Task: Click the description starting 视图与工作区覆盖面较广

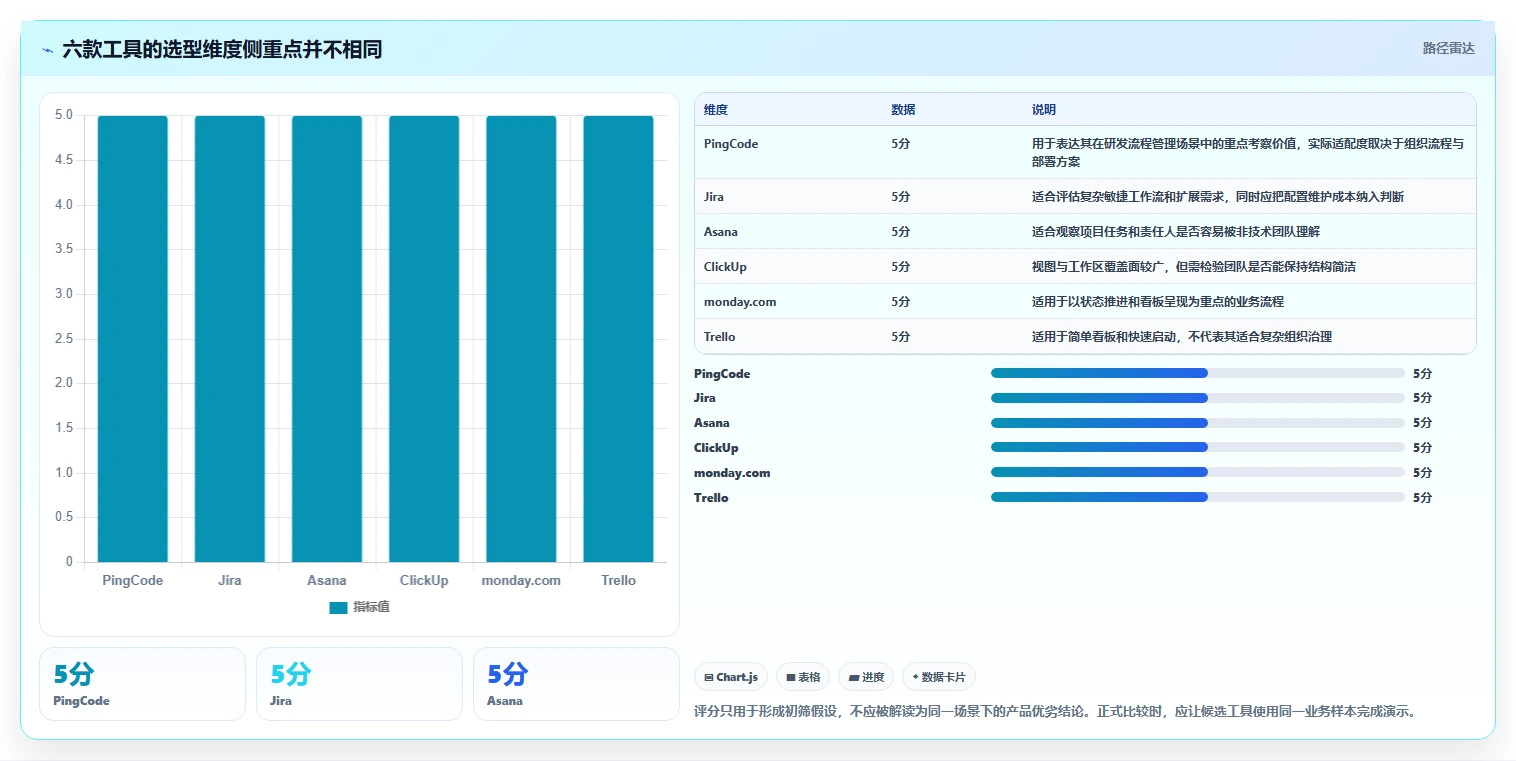Action: (x=1194, y=267)
